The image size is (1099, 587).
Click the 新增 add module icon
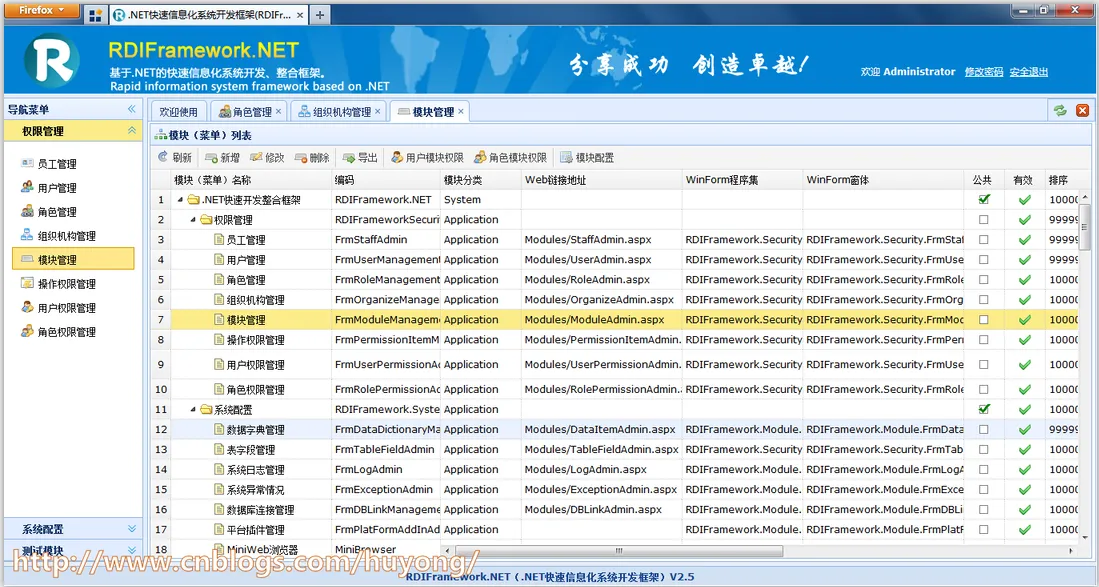(212, 158)
